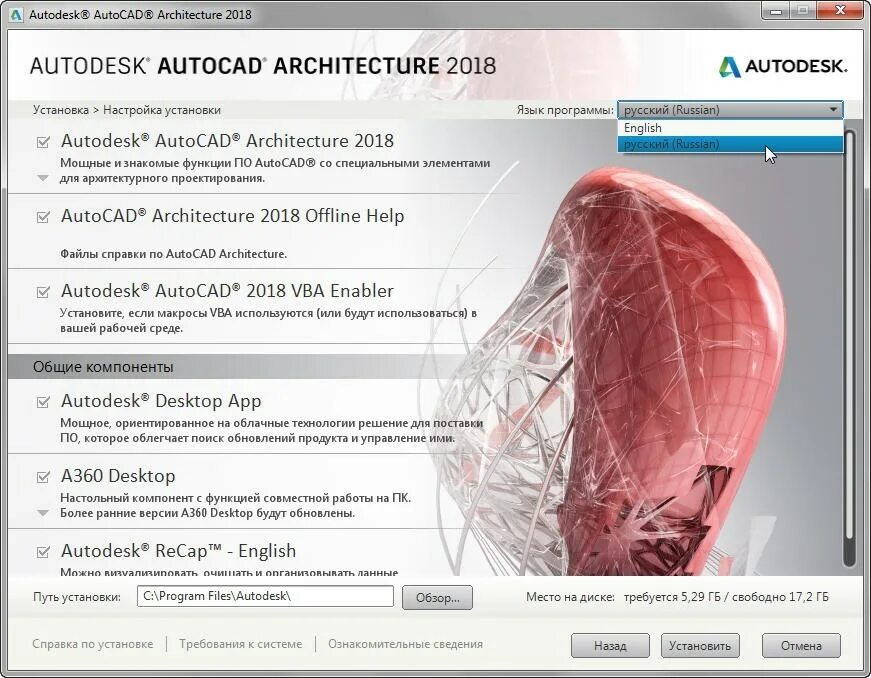Click the Установка breadcrumb text
871x678 pixels.
pos(61,110)
